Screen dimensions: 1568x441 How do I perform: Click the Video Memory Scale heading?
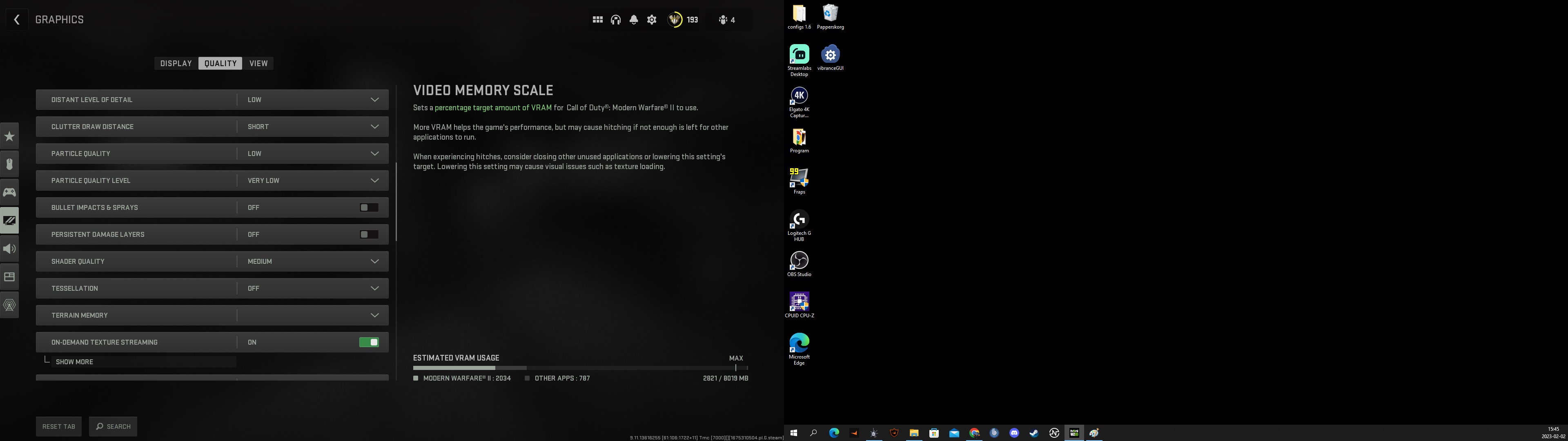(483, 90)
